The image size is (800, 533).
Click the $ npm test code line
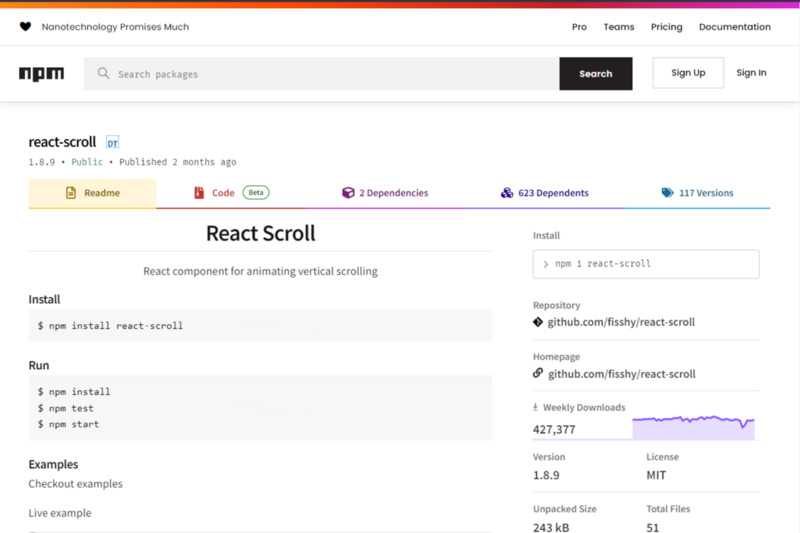click(x=65, y=408)
